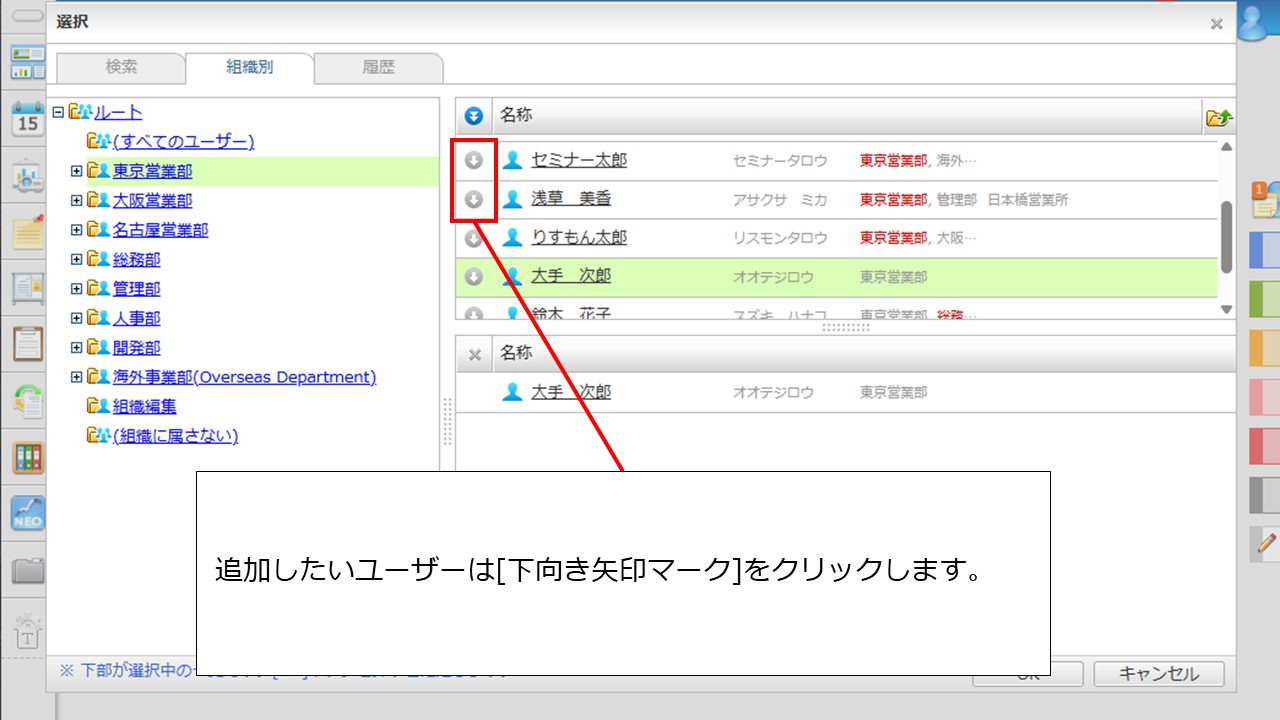Expand the 東京営業部 tree node
This screenshot has width=1280, height=720.
click(x=76, y=171)
